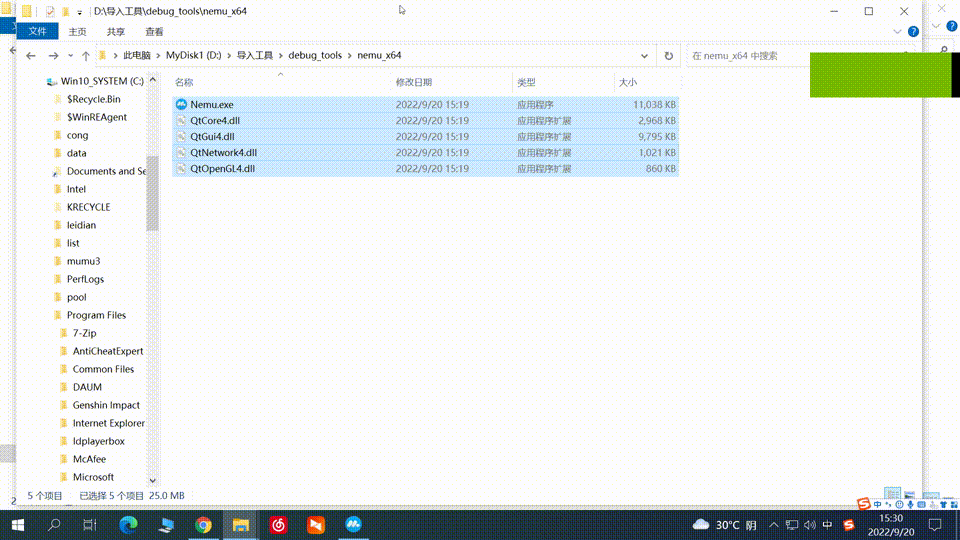Open Explorer help question mark
Viewport: 960px width, 540px height.
pos(913,31)
